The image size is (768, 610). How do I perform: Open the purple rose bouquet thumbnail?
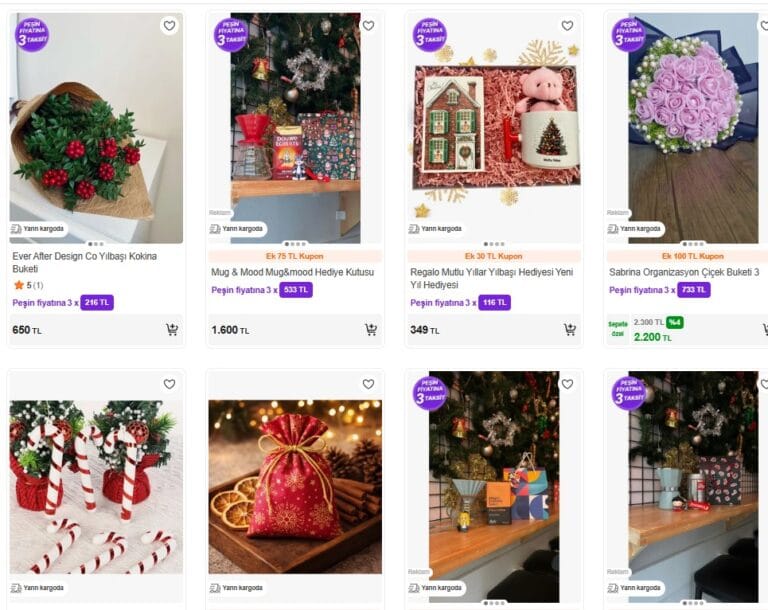click(693, 128)
